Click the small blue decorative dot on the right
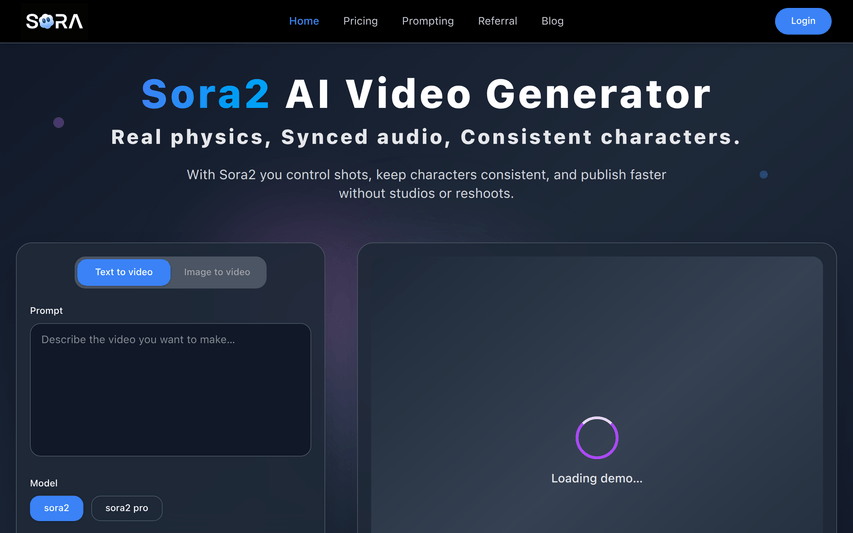 (764, 175)
